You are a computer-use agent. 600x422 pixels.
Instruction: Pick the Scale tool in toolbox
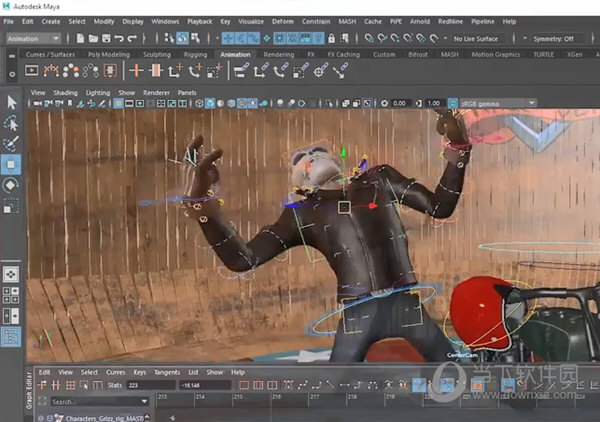(11, 206)
